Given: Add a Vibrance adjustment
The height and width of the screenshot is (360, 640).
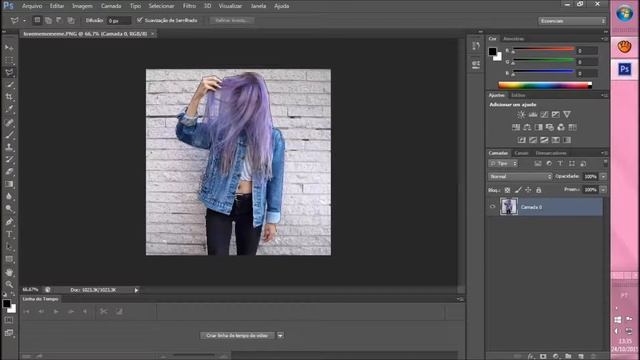Looking at the screenshot, I should [x=567, y=115].
